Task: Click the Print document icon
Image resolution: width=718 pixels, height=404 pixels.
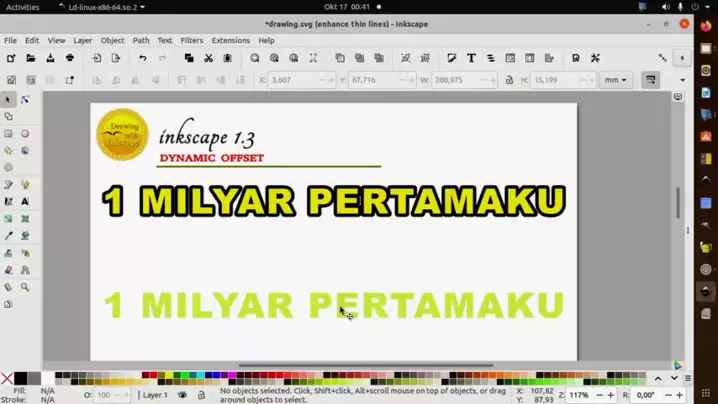Action: click(70, 59)
